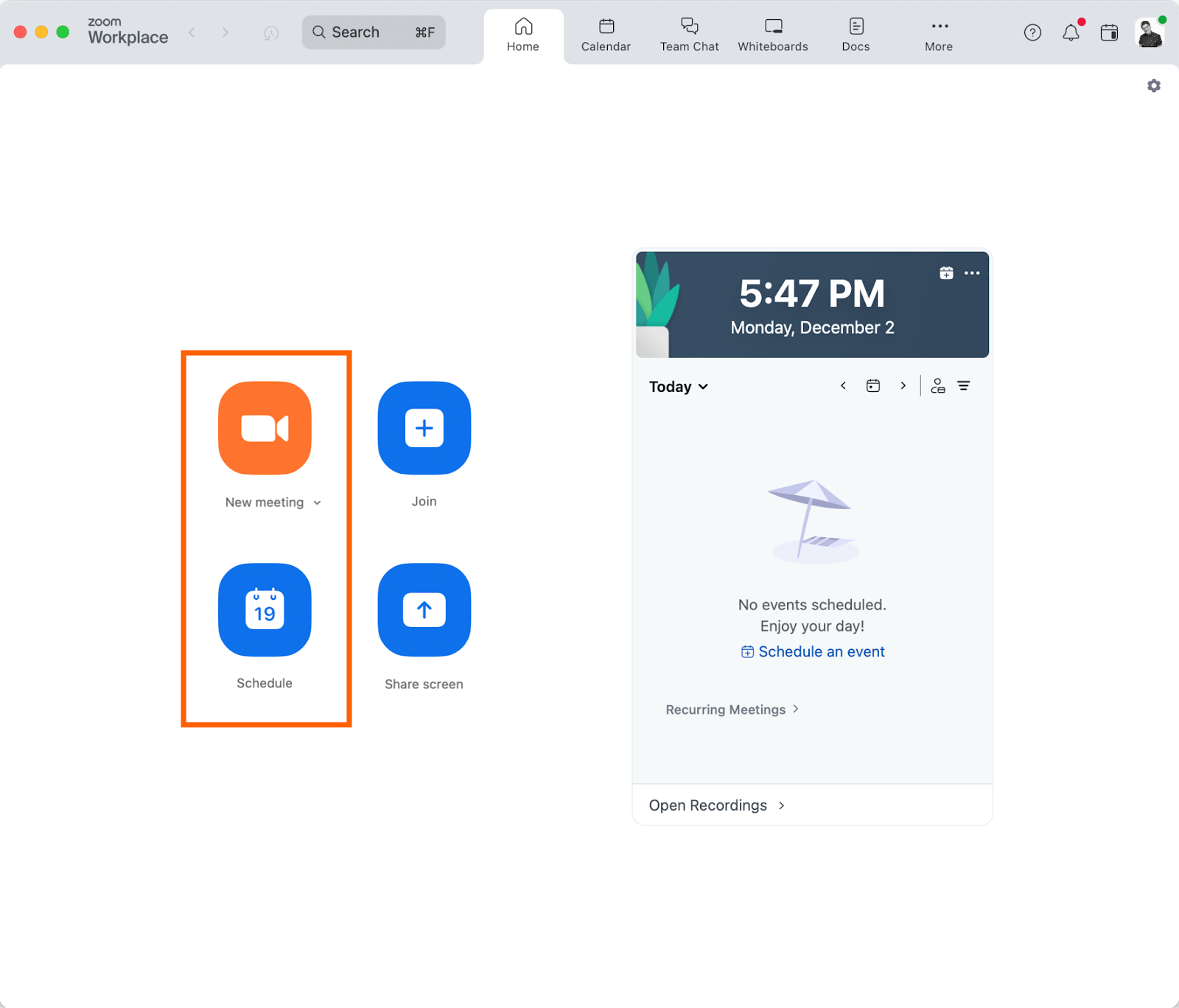
Task: Toggle the calendar side panel icon
Action: 1109,32
